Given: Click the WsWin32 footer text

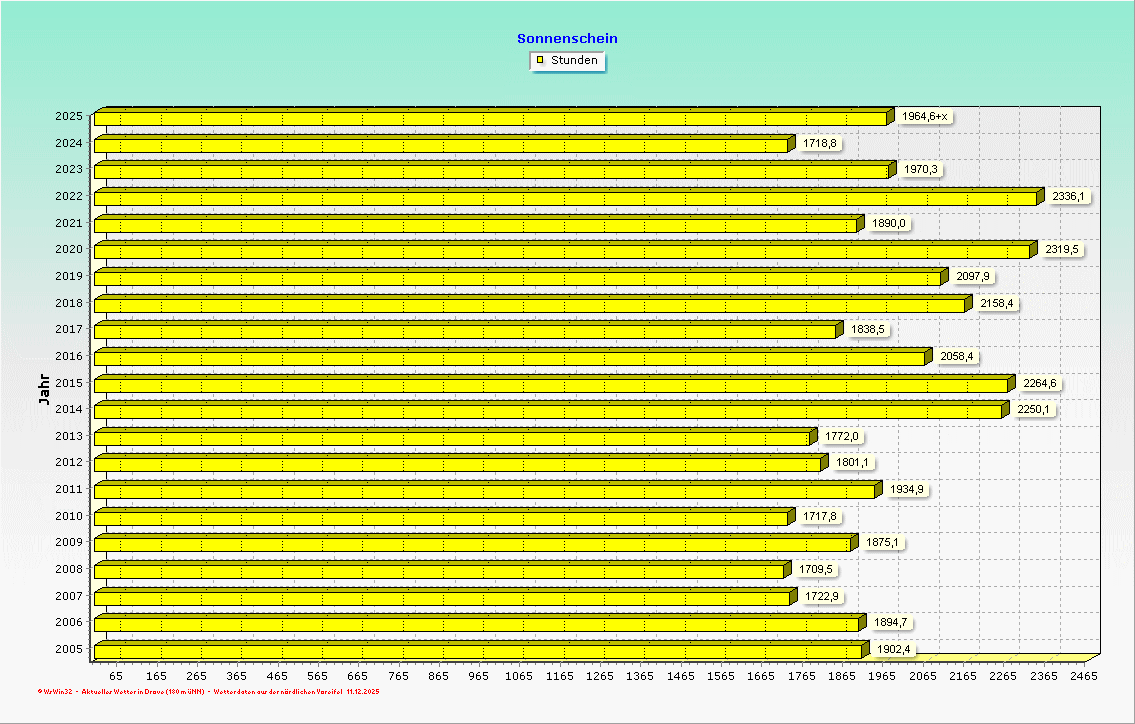Looking at the screenshot, I should click(x=55, y=691).
